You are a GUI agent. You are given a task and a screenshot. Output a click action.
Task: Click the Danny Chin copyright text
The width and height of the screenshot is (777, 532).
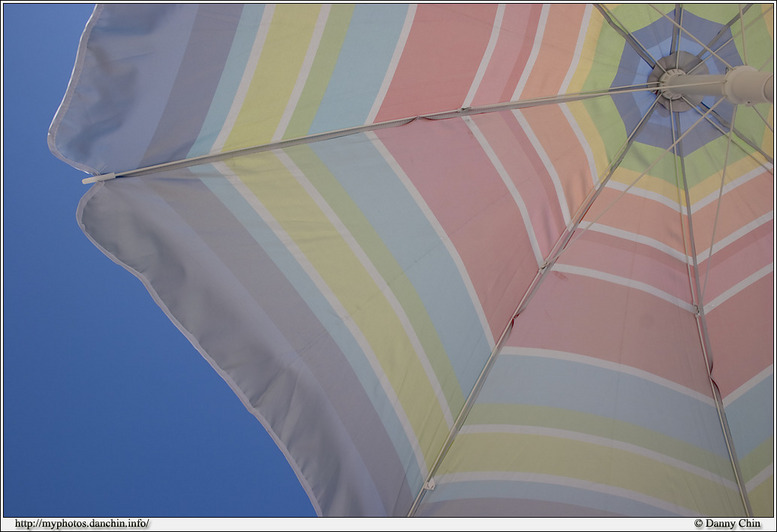(727, 523)
